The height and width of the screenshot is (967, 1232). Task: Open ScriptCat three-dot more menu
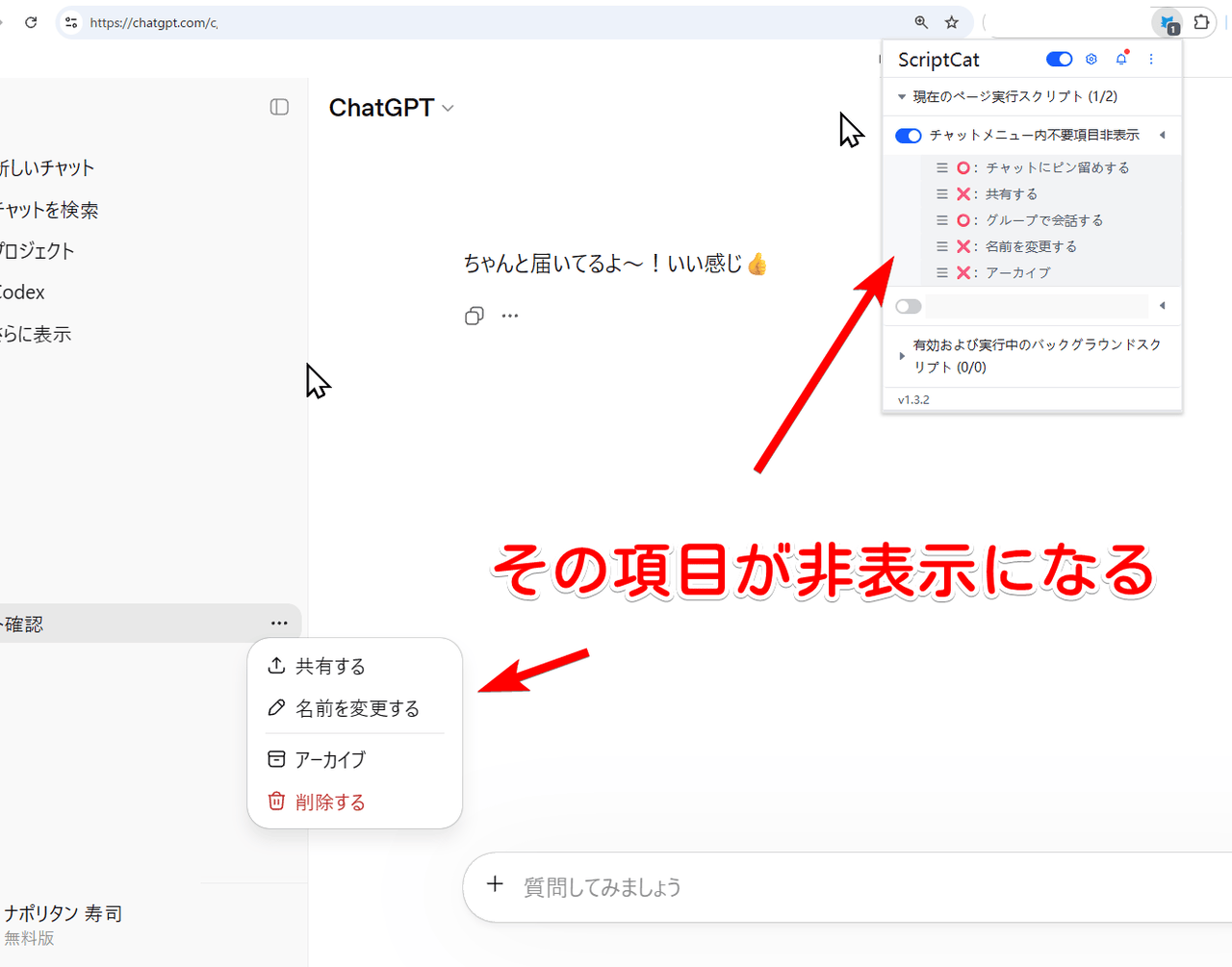(x=1151, y=60)
